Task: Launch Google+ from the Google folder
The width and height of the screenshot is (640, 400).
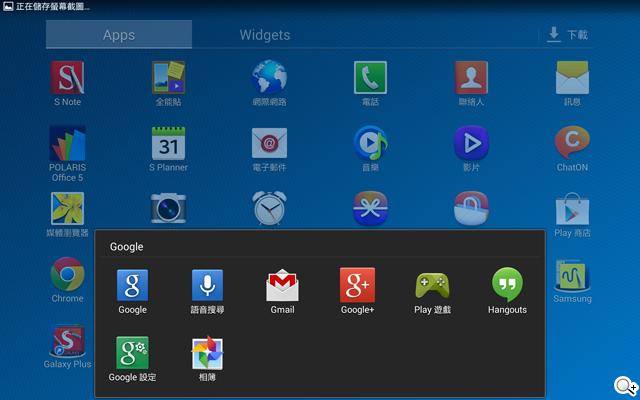Action: [357, 286]
